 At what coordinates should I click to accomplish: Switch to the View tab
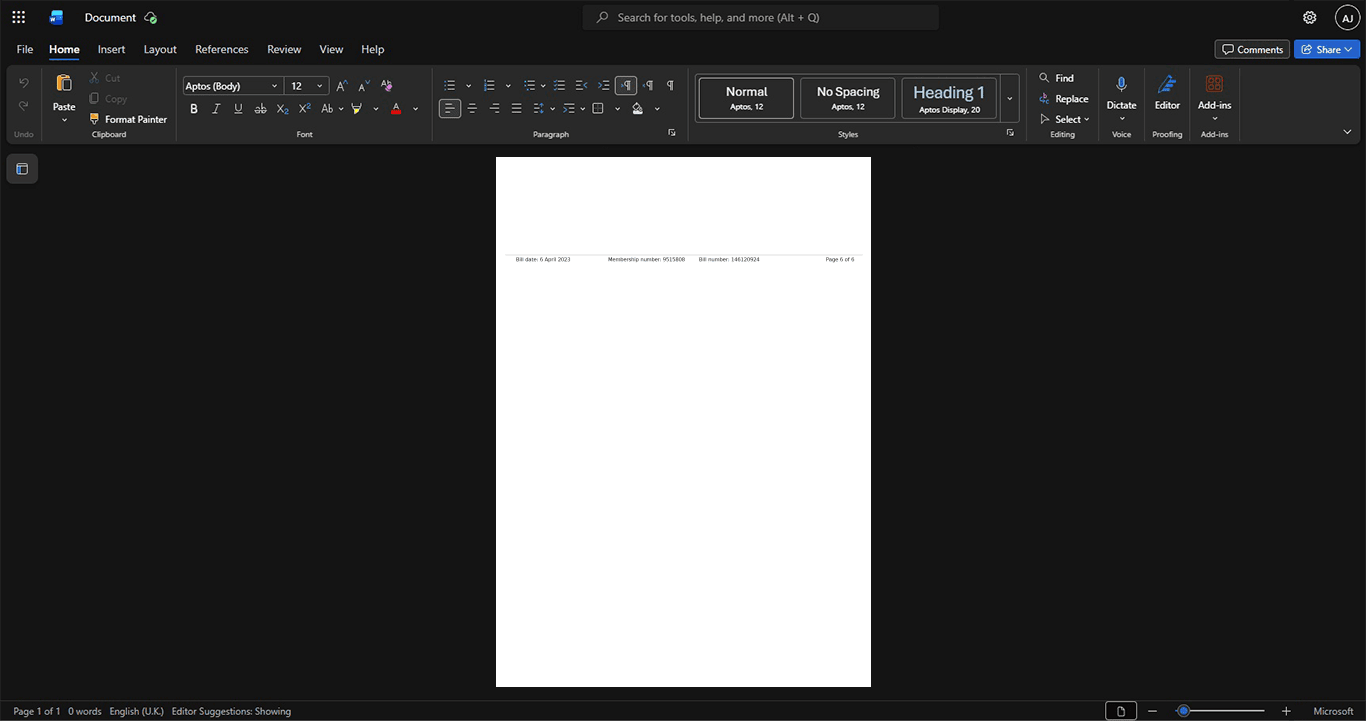click(331, 49)
